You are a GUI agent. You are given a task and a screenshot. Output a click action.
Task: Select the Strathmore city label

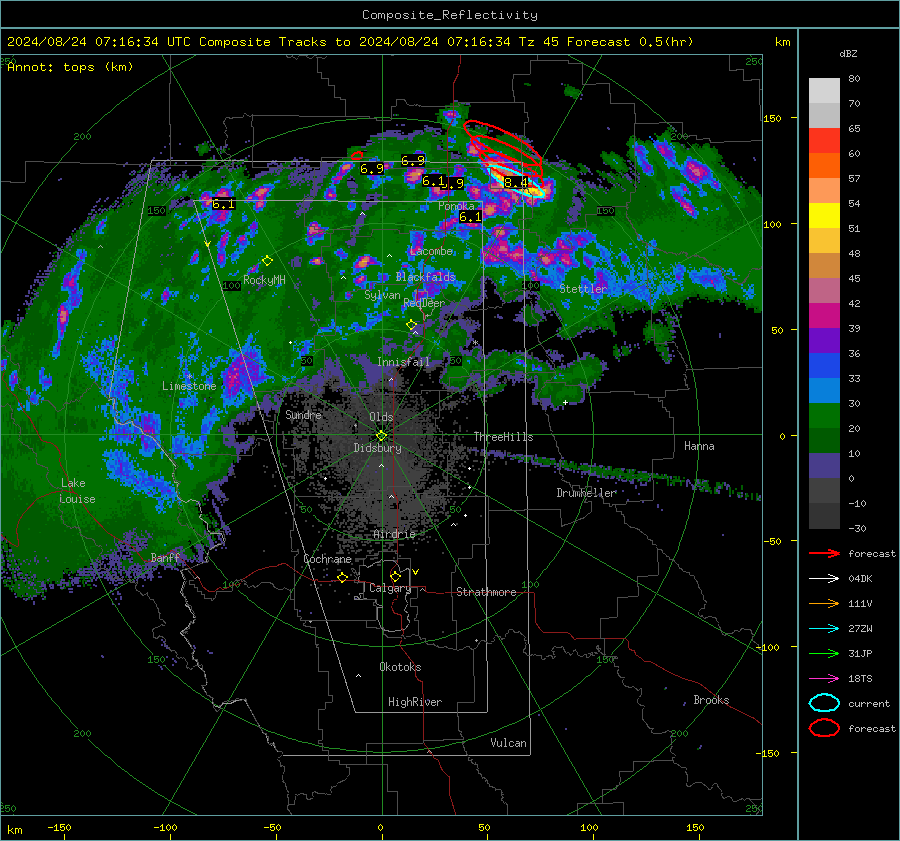pyautogui.click(x=486, y=592)
